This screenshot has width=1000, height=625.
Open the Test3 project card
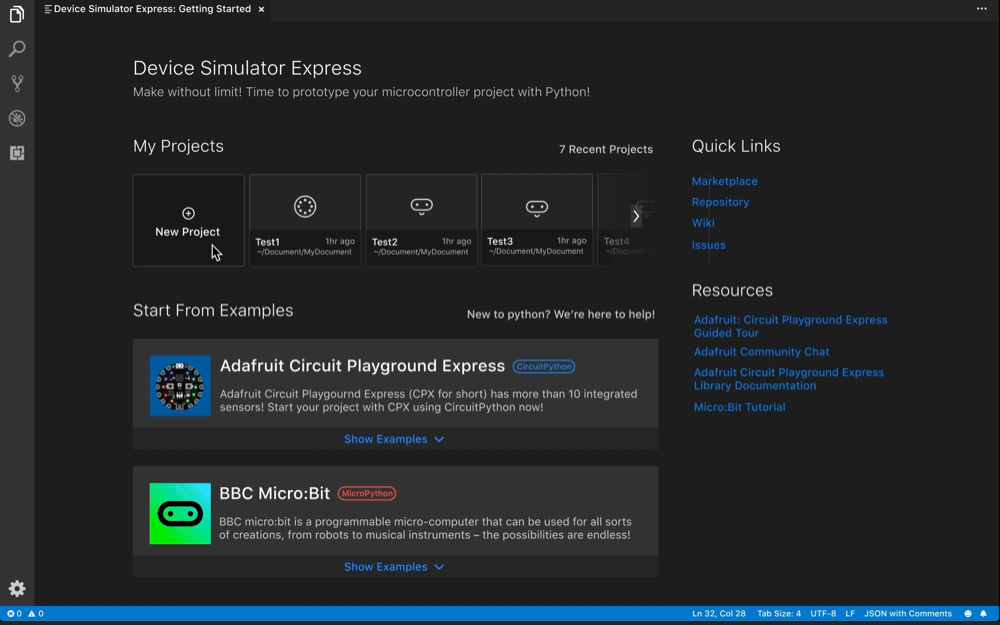537,220
